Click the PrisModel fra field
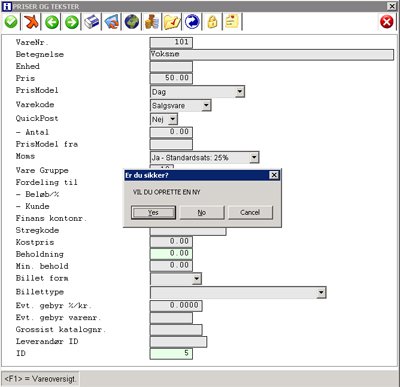 [171, 144]
